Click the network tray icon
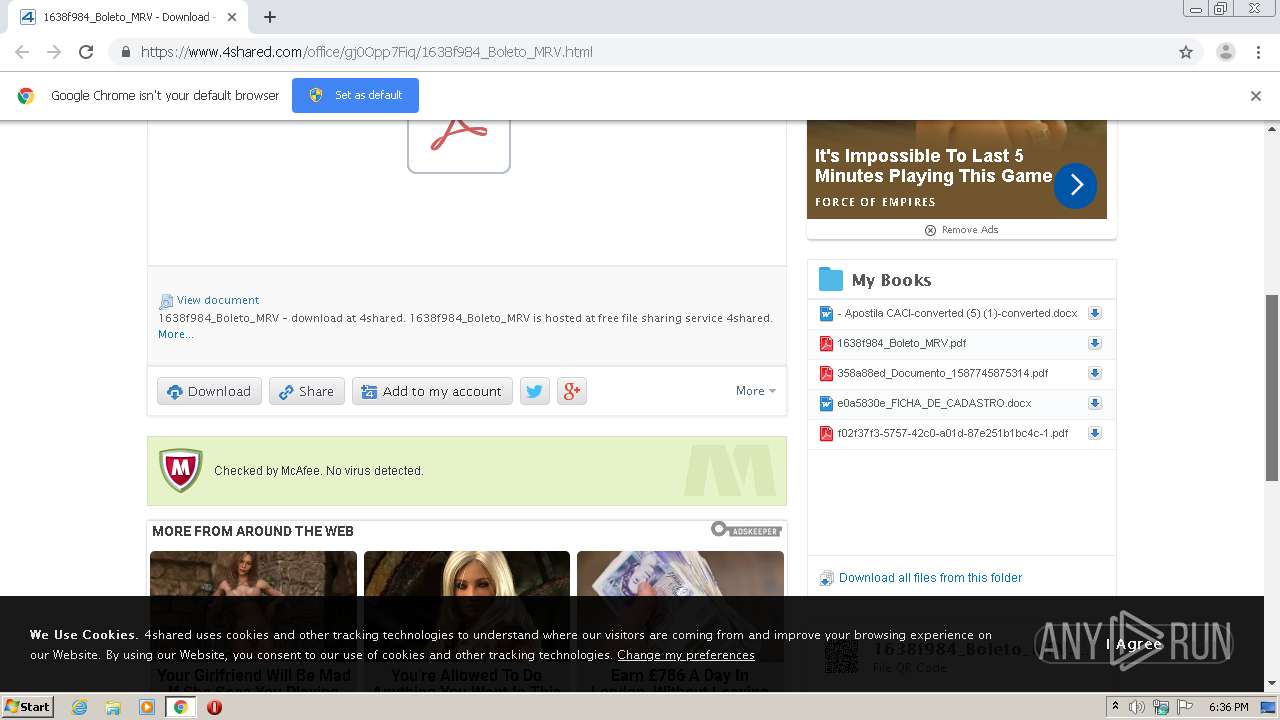This screenshot has width=1280, height=720. [1161, 707]
